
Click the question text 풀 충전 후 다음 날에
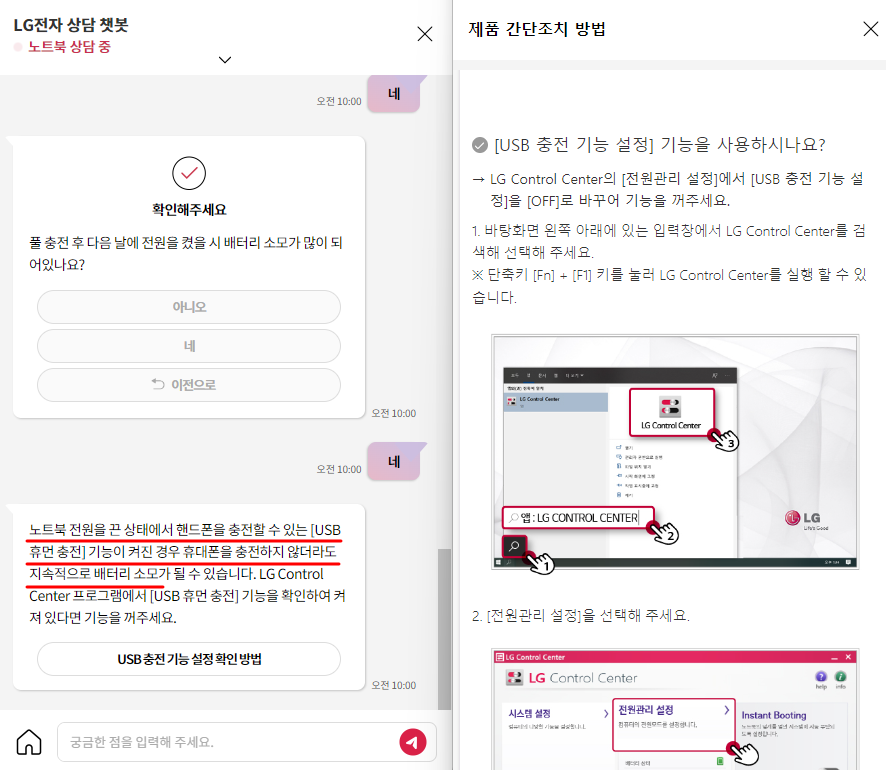[186, 254]
